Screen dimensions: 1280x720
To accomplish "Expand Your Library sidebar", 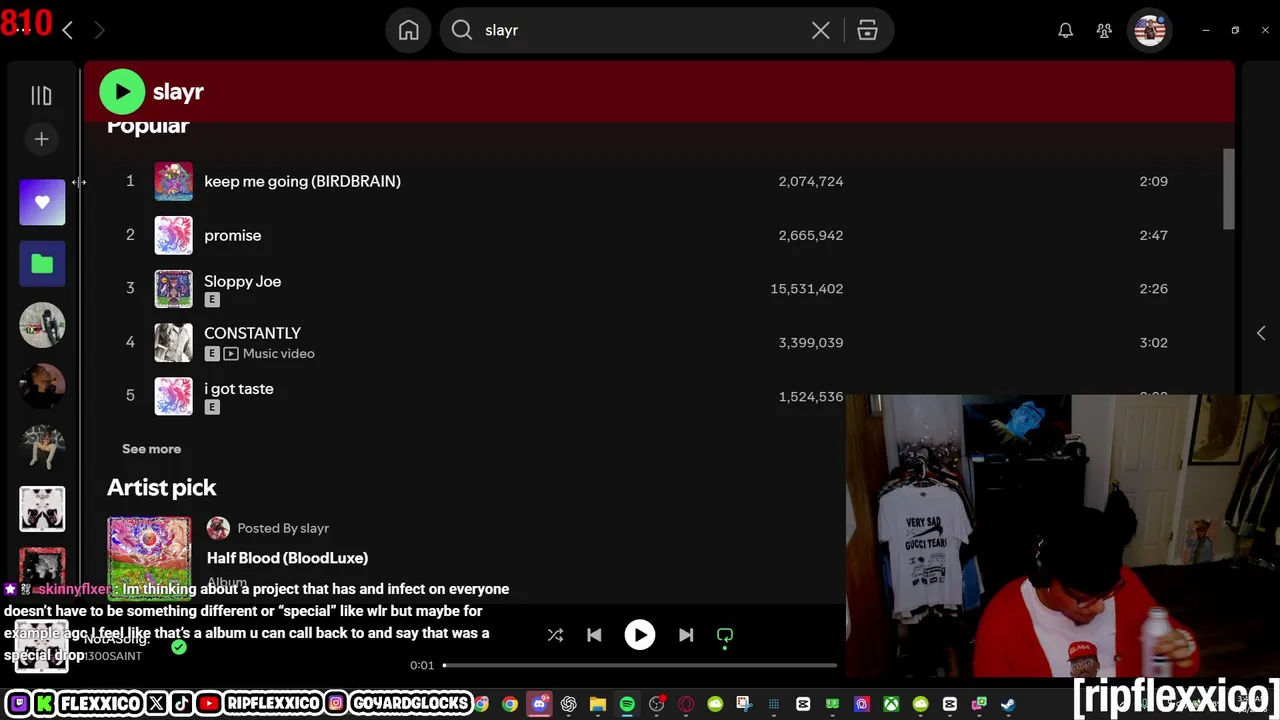I will point(41,95).
